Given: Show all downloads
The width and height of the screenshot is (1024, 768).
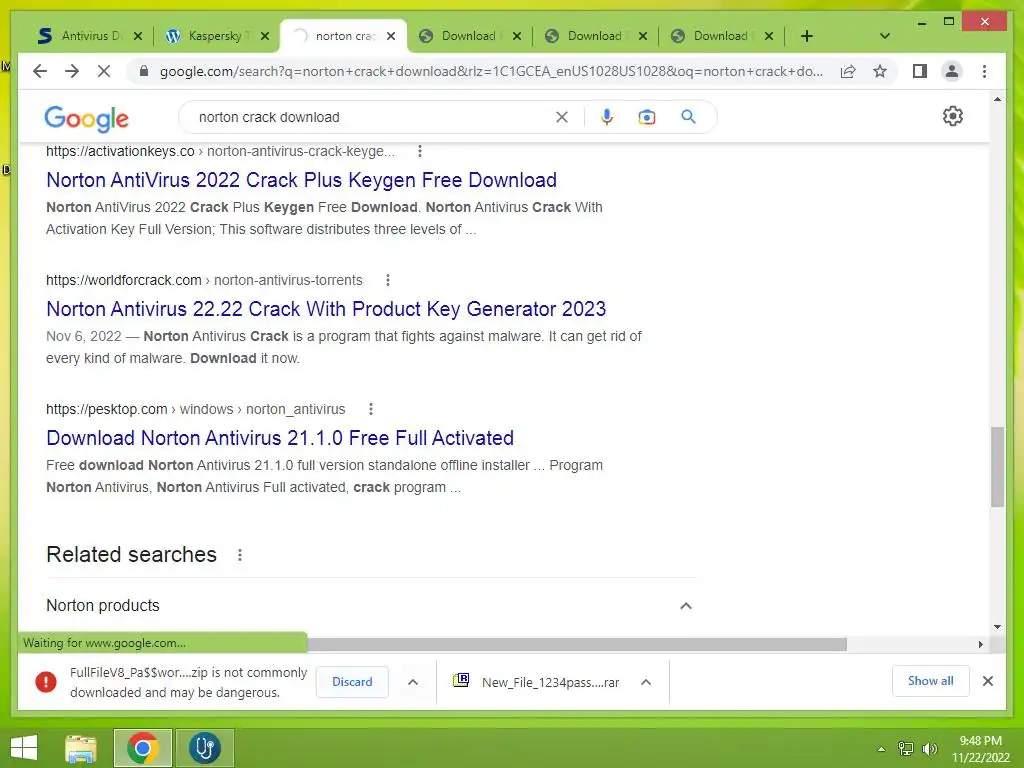Looking at the screenshot, I should [931, 681].
